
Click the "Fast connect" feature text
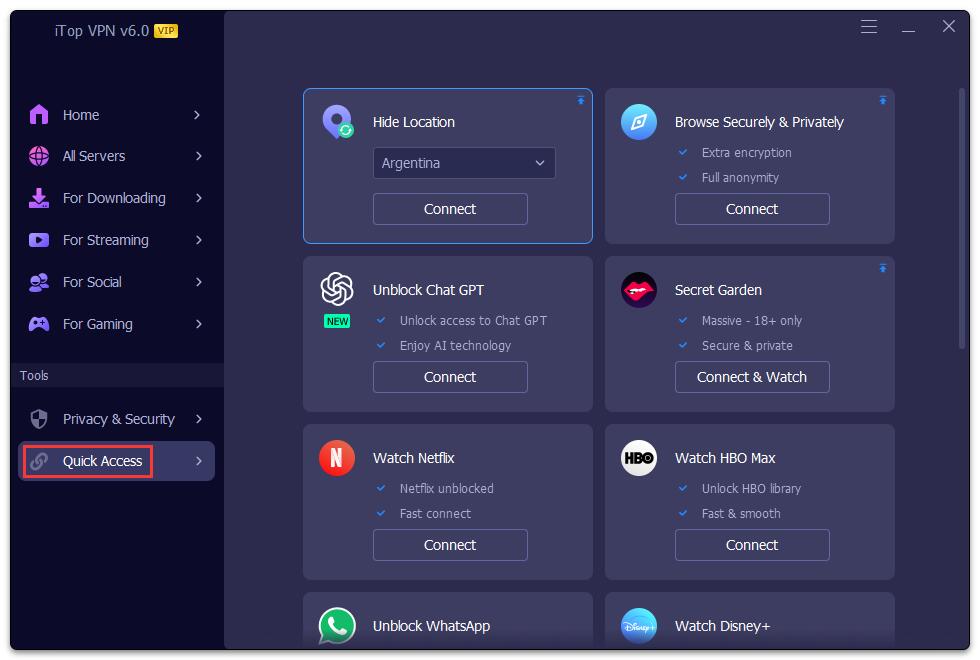(435, 514)
